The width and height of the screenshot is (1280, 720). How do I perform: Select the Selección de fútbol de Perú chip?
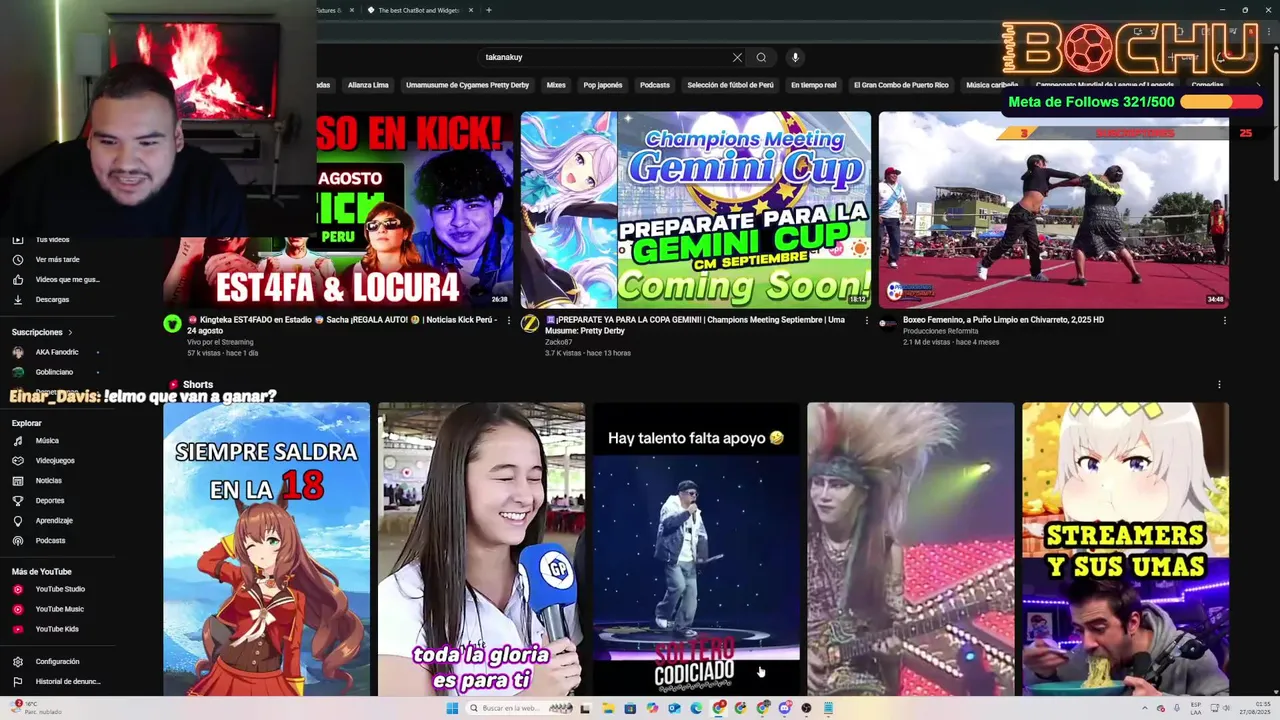[730, 85]
